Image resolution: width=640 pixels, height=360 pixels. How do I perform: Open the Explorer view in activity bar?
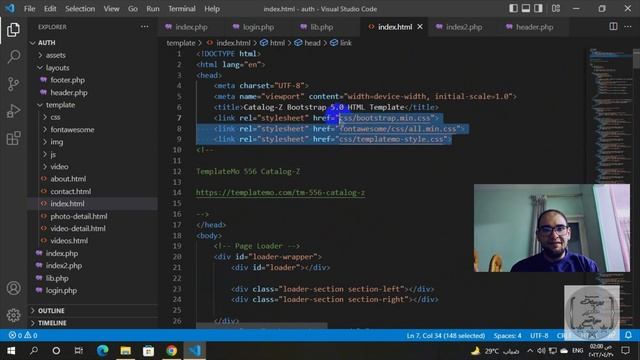[13, 30]
